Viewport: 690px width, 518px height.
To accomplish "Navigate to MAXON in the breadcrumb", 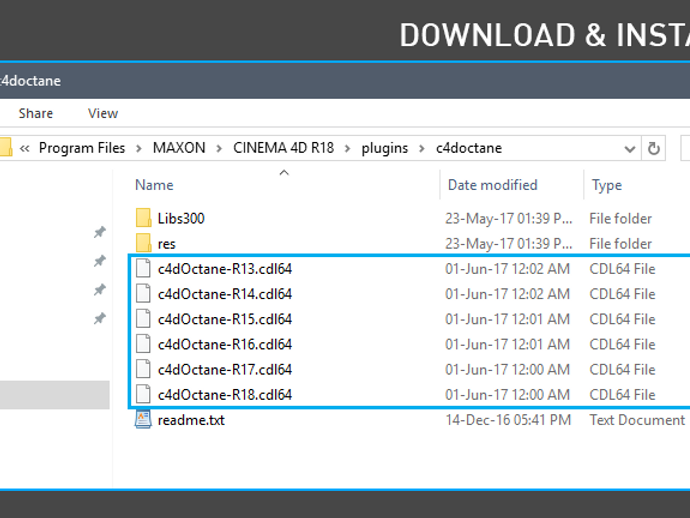I will (x=179, y=148).
